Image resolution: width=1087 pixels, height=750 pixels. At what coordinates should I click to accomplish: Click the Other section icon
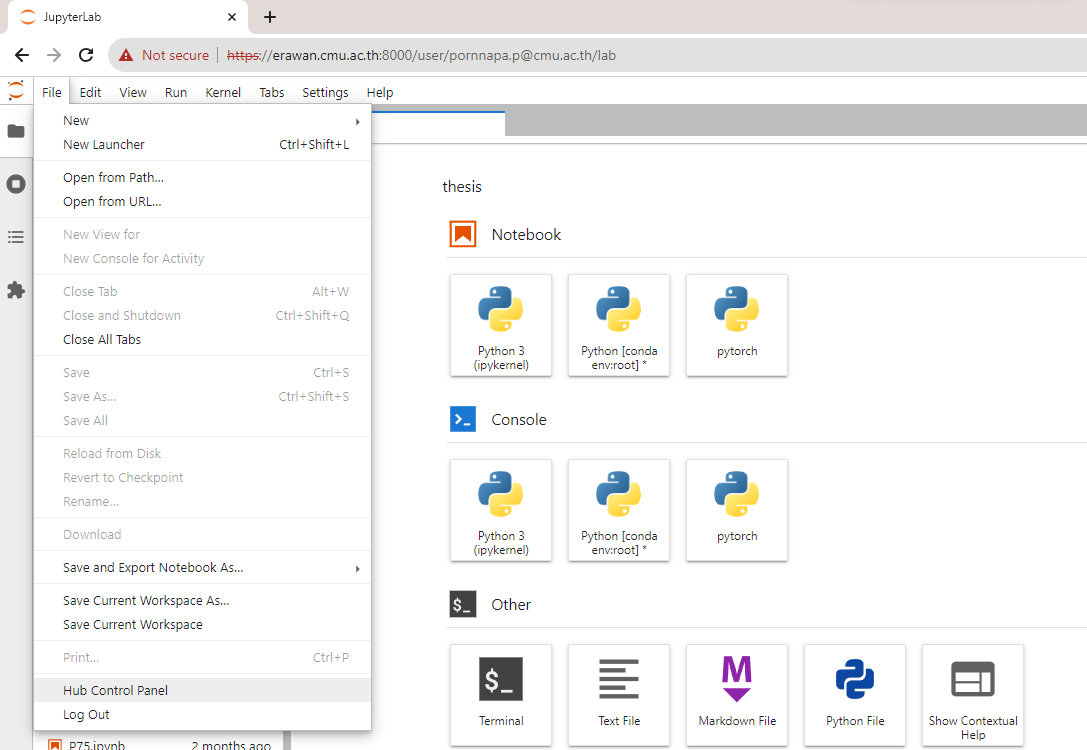(x=462, y=604)
